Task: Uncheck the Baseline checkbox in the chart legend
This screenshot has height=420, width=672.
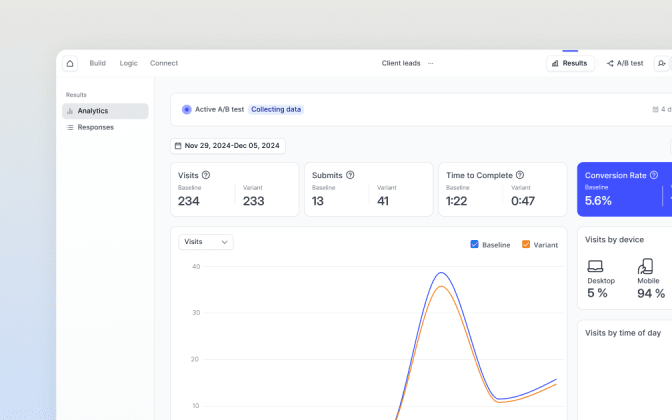Action: click(474, 244)
